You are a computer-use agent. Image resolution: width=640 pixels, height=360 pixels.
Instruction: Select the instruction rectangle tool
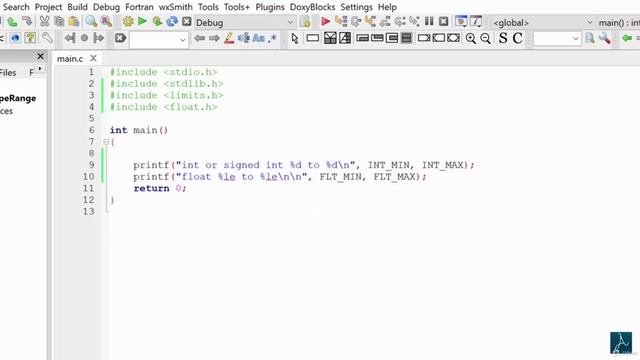tap(313, 38)
